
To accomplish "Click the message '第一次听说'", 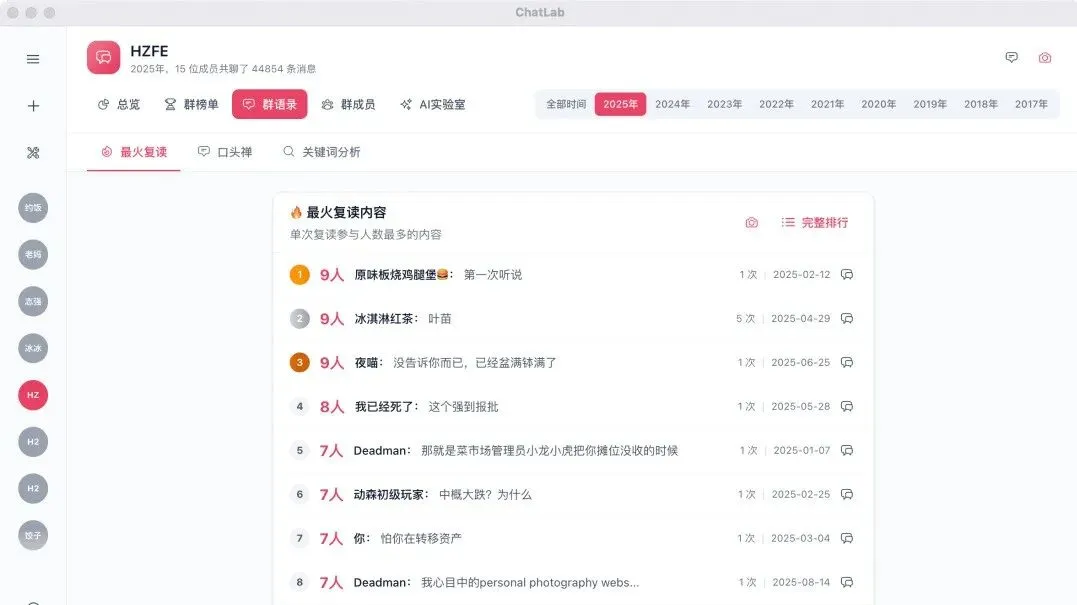I will click(492, 275).
